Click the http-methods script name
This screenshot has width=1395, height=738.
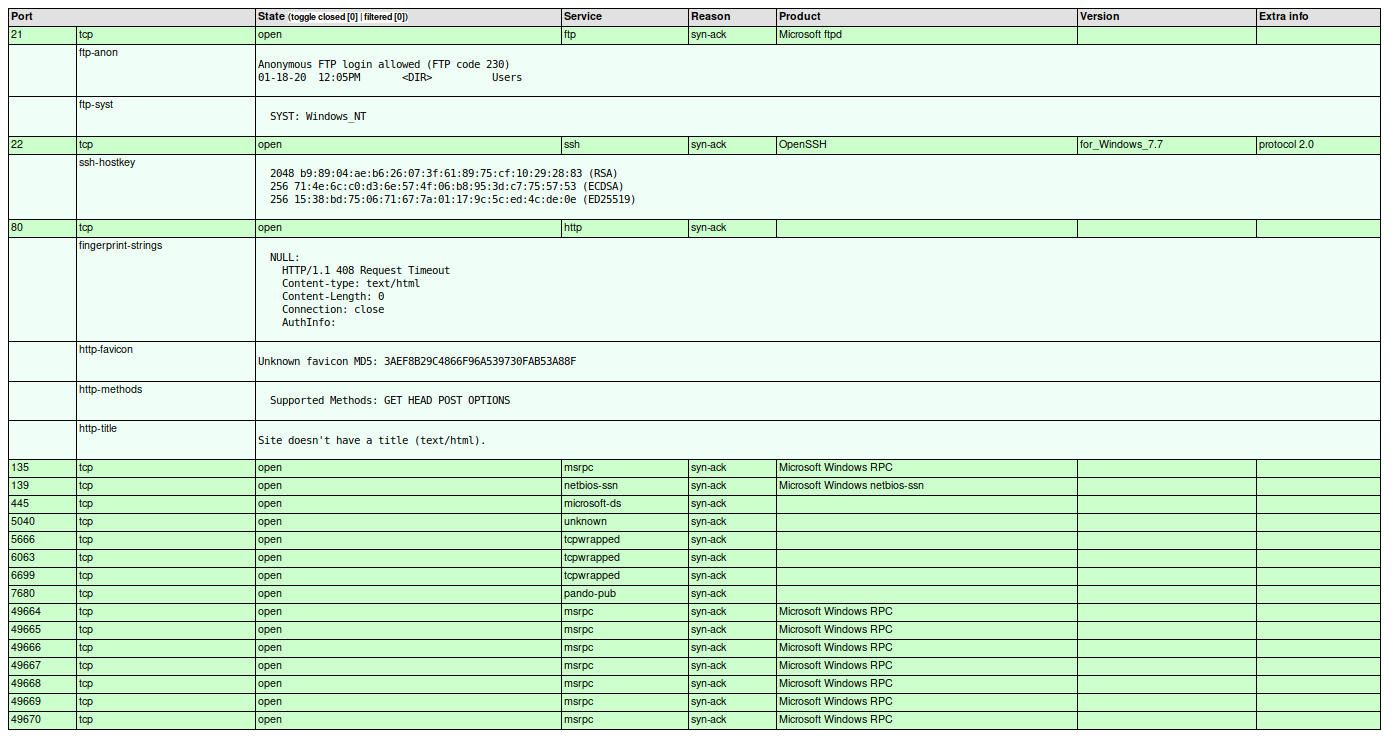(110, 389)
